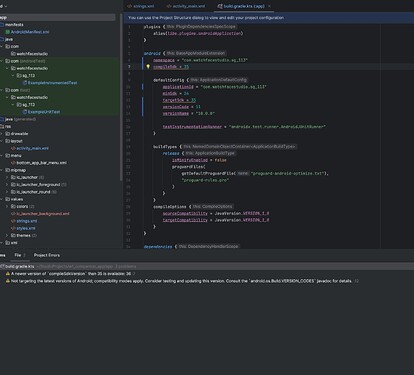This screenshot has height=375, width=414.
Task: Open the Project Errors tab
Action: [47, 255]
